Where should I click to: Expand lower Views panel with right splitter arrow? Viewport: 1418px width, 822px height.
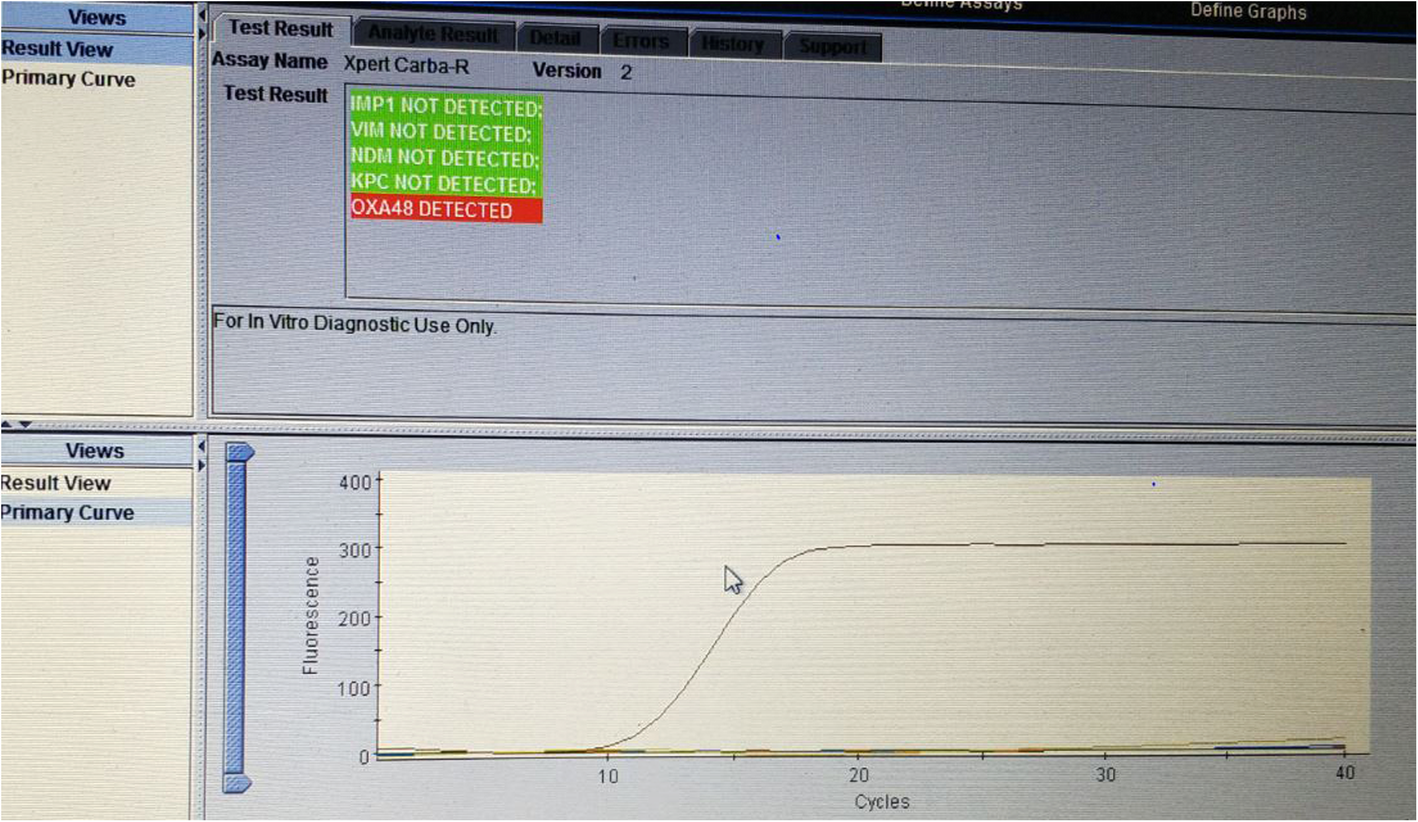click(202, 466)
